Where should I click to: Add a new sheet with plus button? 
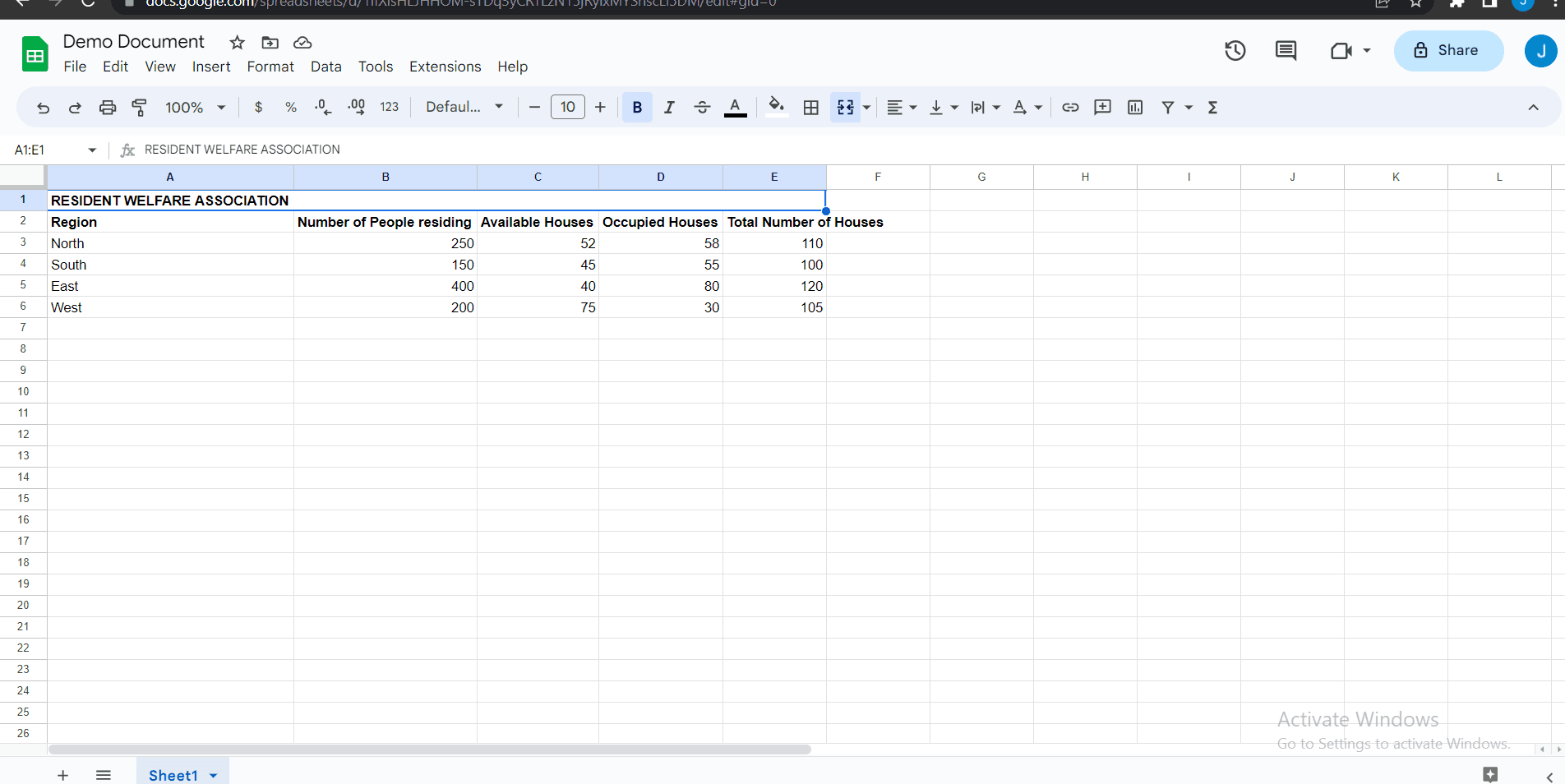[x=63, y=776]
